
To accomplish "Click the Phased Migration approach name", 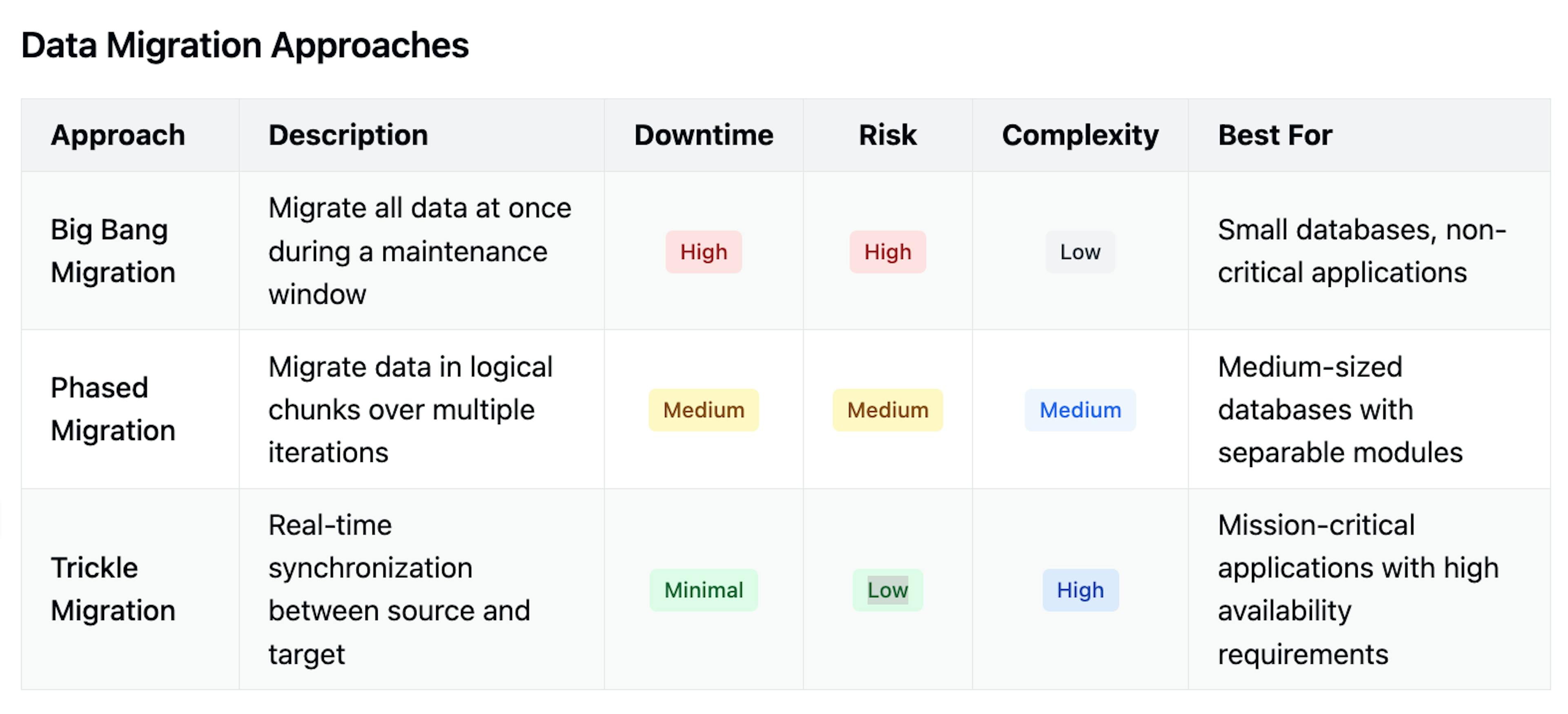I will coord(113,409).
